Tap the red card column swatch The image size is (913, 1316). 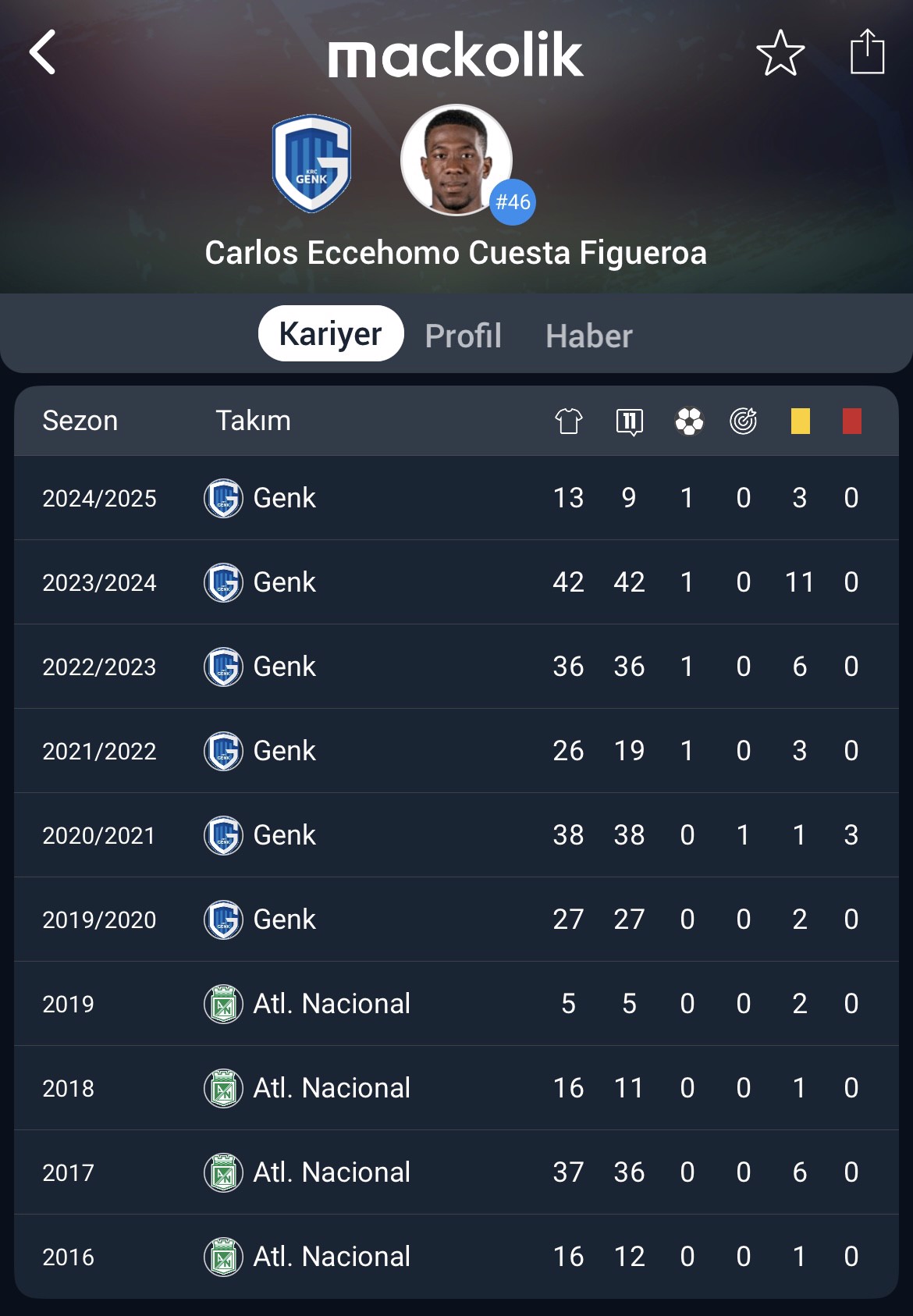[x=852, y=421]
